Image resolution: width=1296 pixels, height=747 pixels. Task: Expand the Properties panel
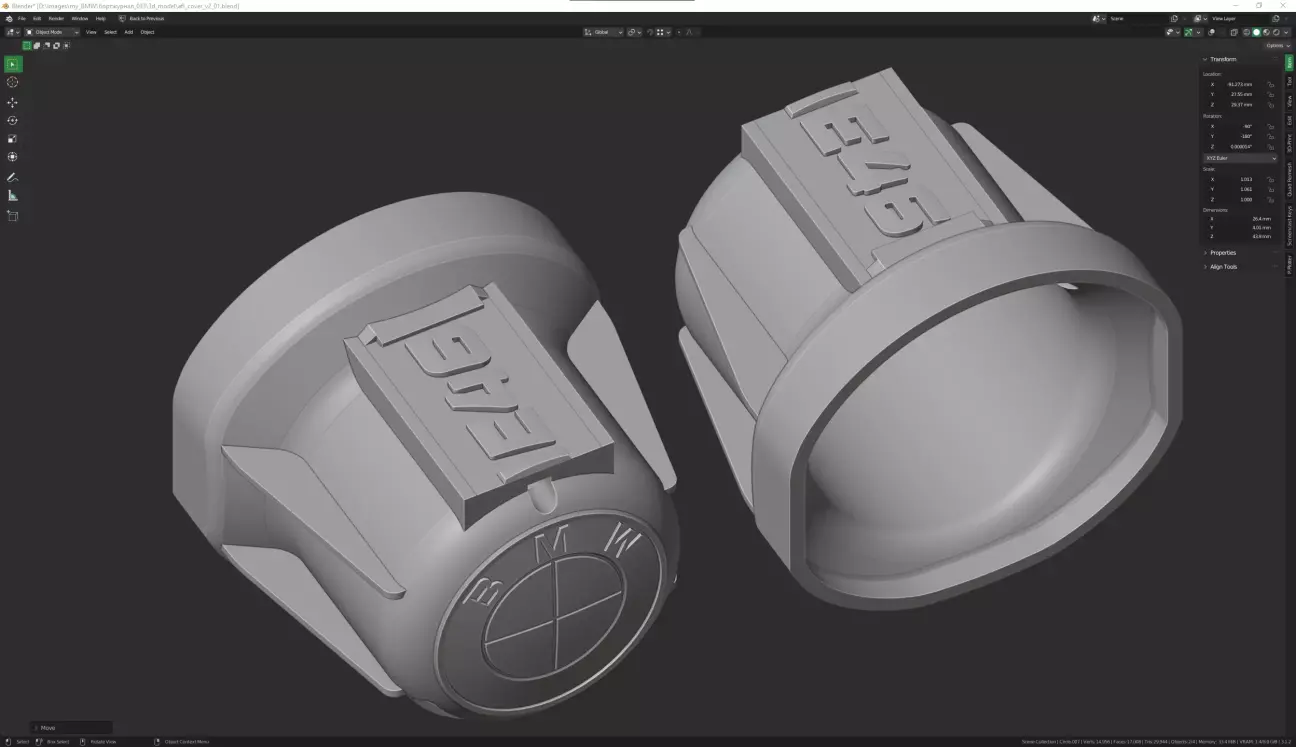tap(1222, 253)
